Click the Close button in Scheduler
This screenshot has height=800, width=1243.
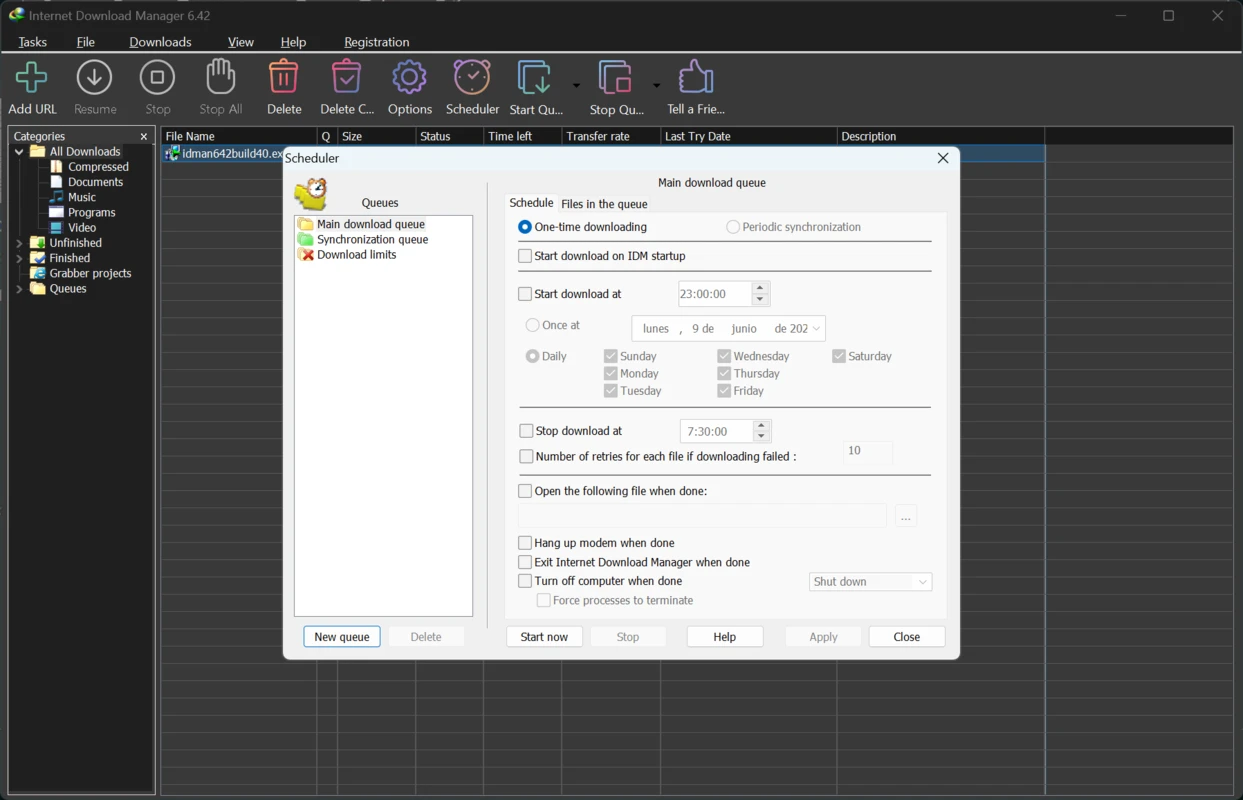907,637
